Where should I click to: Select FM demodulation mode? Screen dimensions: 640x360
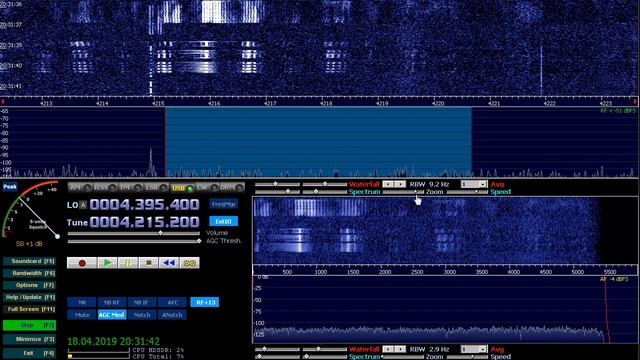click(x=131, y=187)
